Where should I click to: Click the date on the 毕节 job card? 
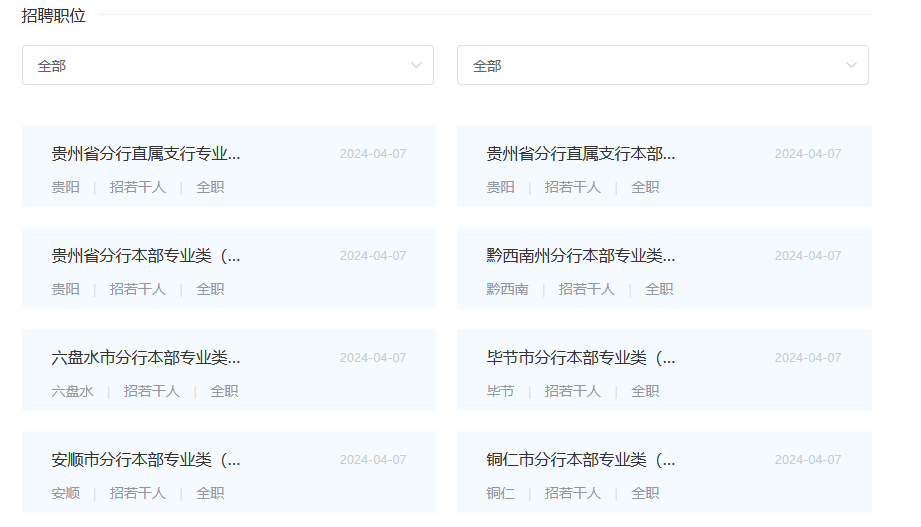(808, 358)
